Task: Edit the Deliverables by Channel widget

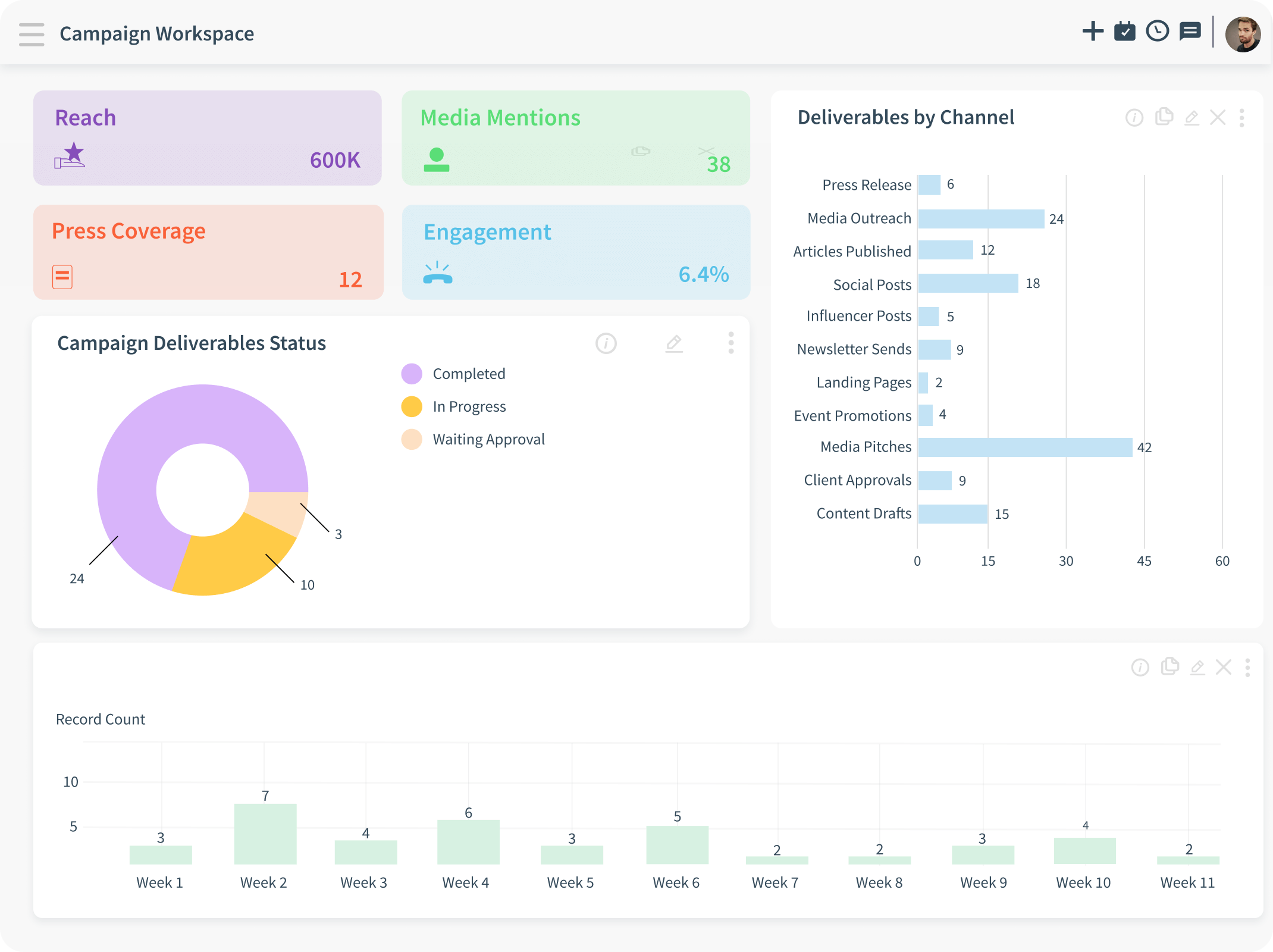Action: tap(1192, 118)
